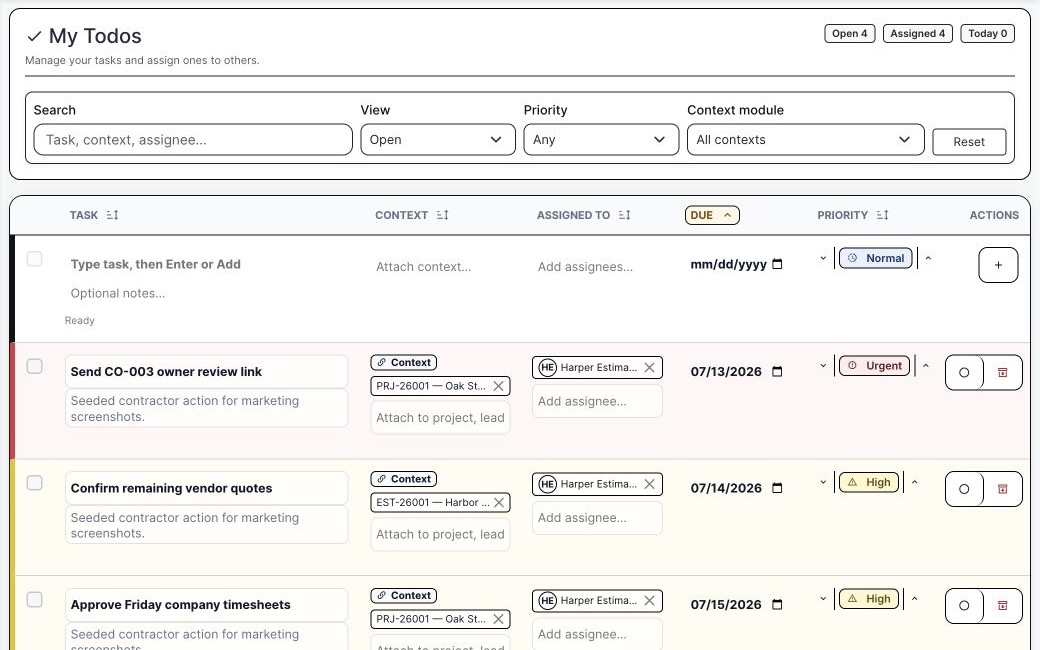The image size is (1040, 650).
Task: Lower priority of Urgent task
Action: [823, 365]
